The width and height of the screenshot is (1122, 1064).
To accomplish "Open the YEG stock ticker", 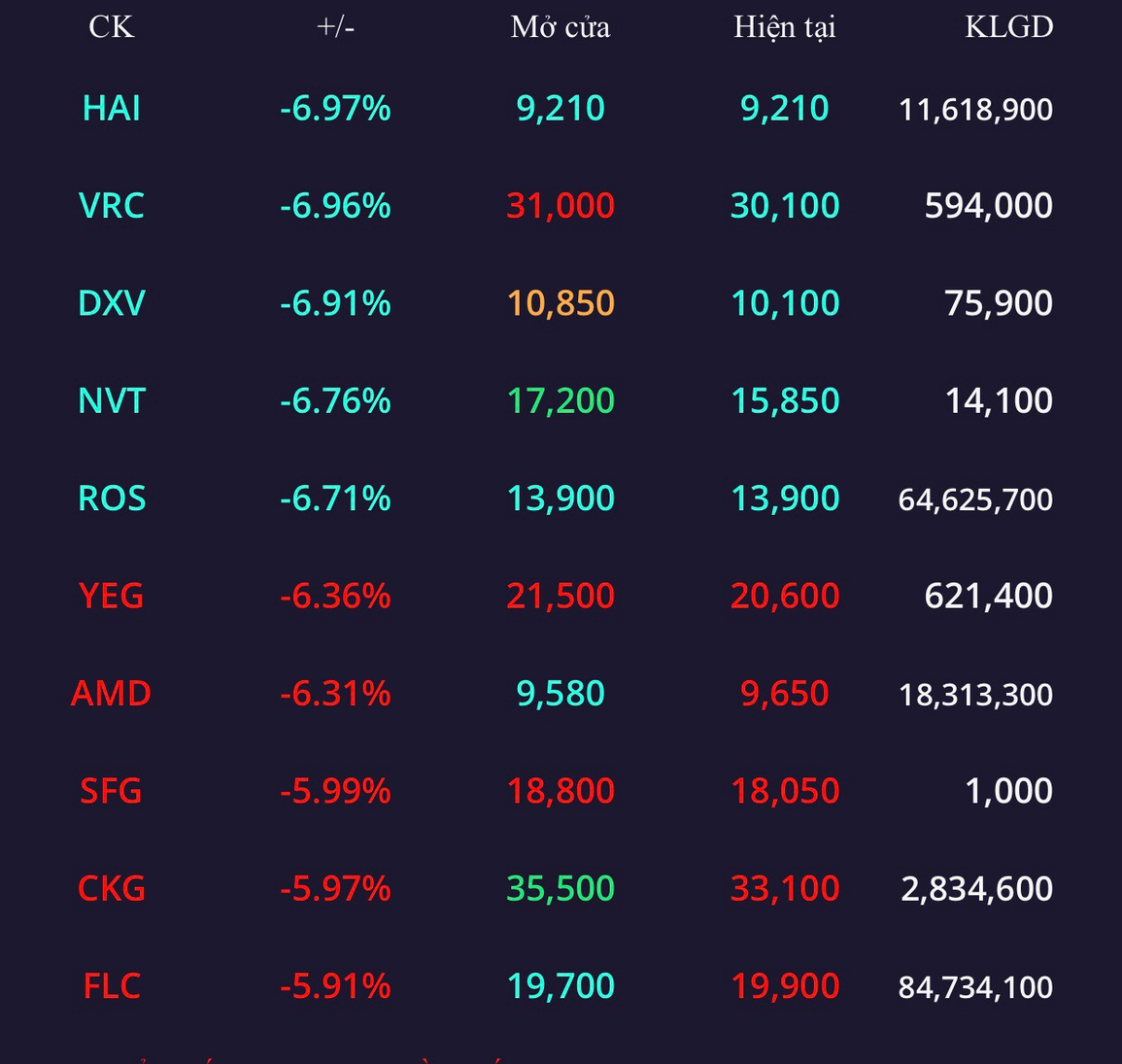I will (111, 596).
